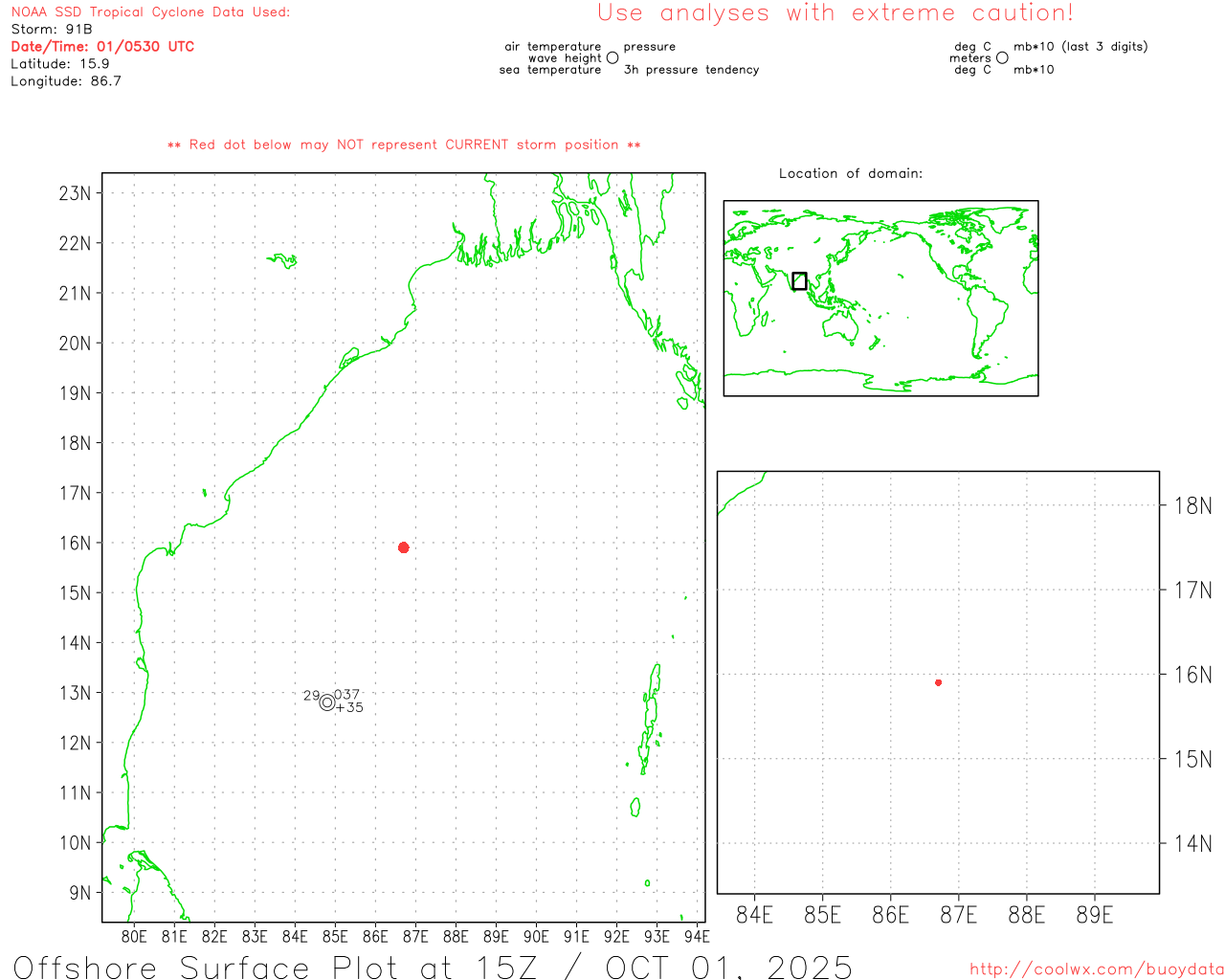Image resolution: width=1225 pixels, height=980 pixels.
Task: Open the coolwx.com/buoydata link
Action: (x=1096, y=969)
